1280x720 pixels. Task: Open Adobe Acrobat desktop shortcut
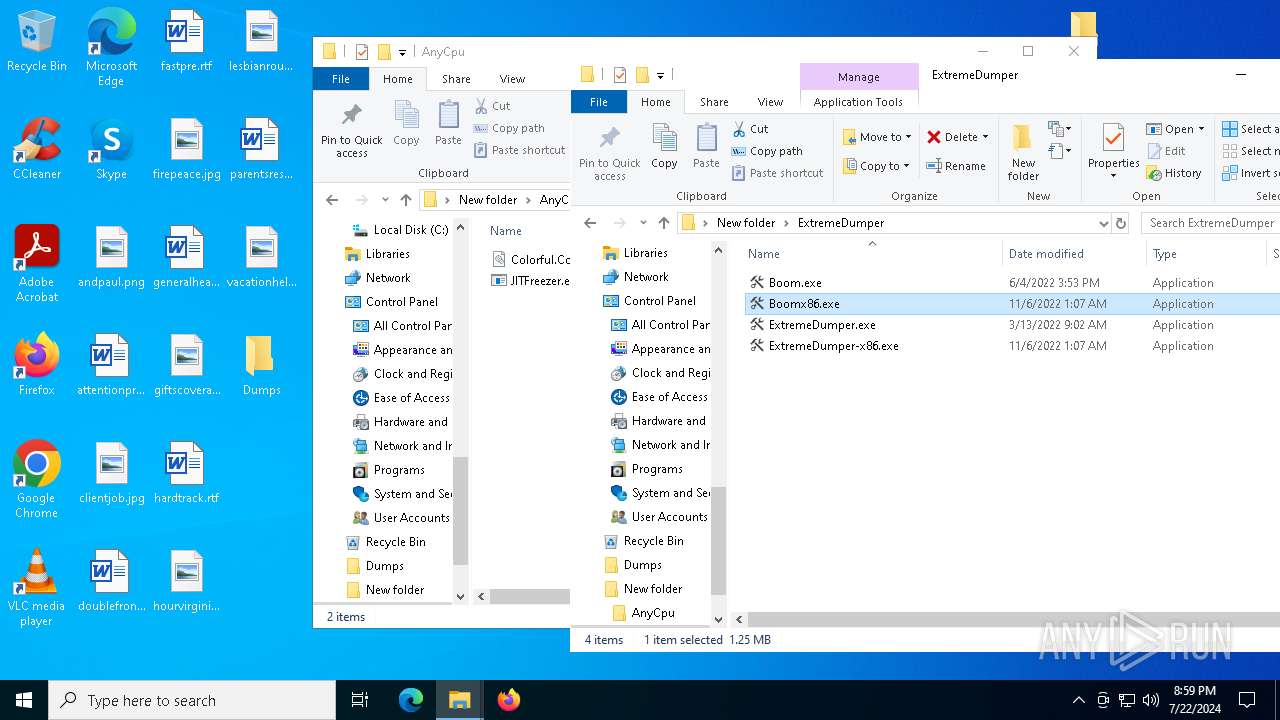click(36, 264)
